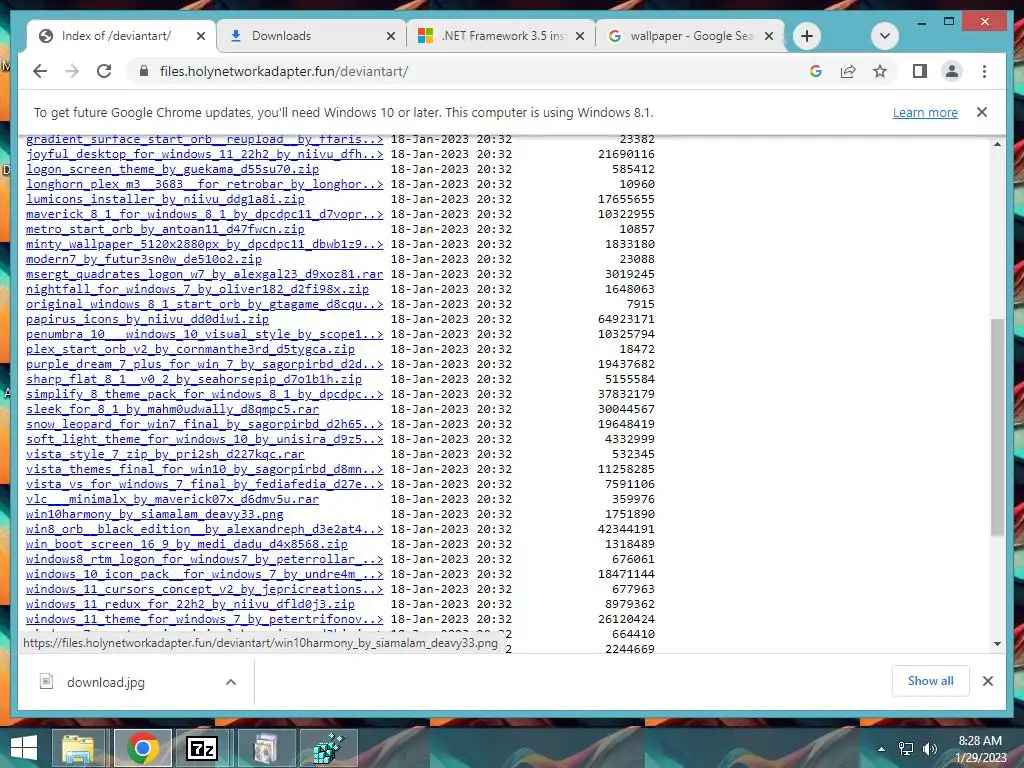Download logon_screen_theme_by_guekama zip
Image resolution: width=1024 pixels, height=768 pixels.
pos(172,169)
